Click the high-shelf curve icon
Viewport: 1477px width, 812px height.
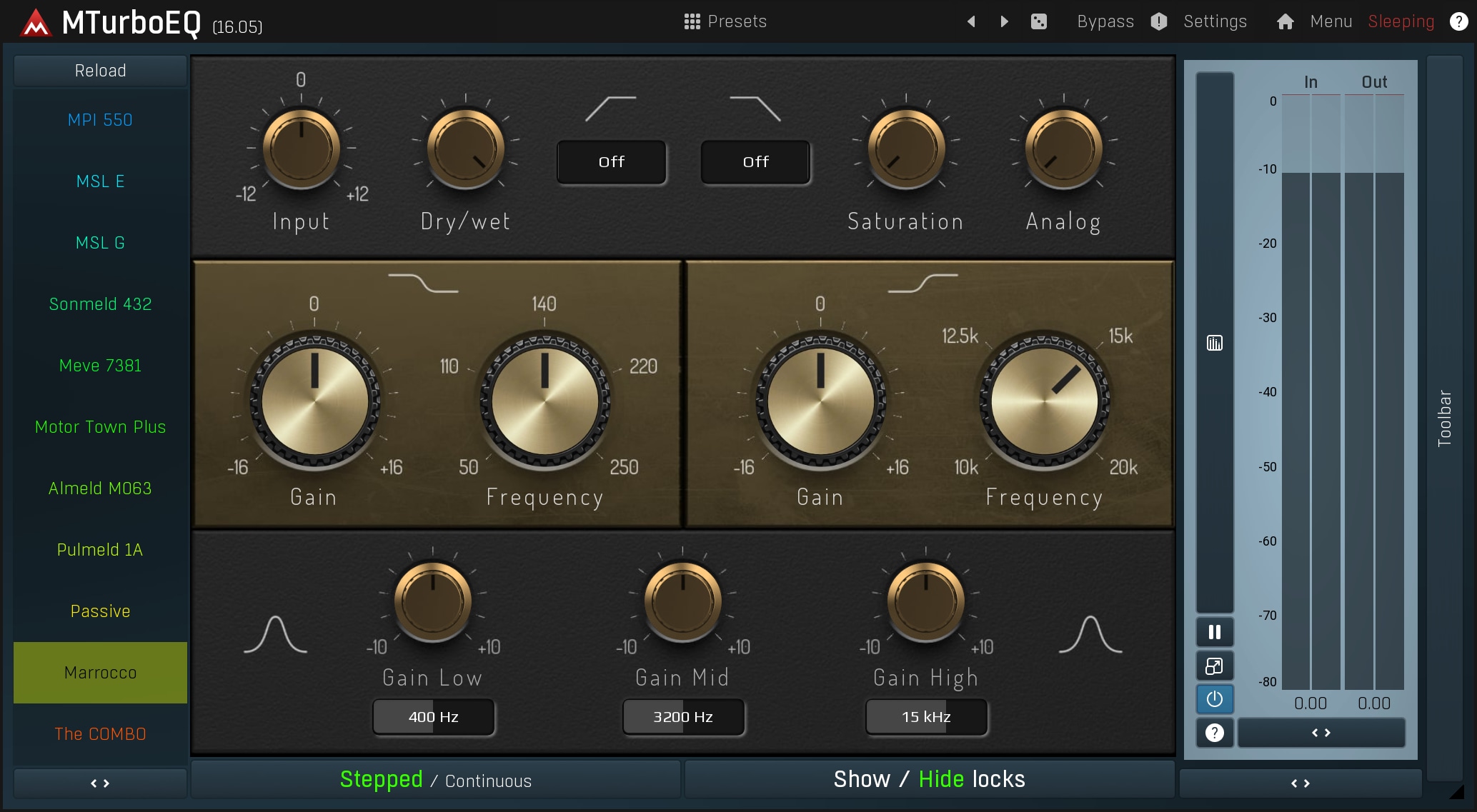(922, 283)
